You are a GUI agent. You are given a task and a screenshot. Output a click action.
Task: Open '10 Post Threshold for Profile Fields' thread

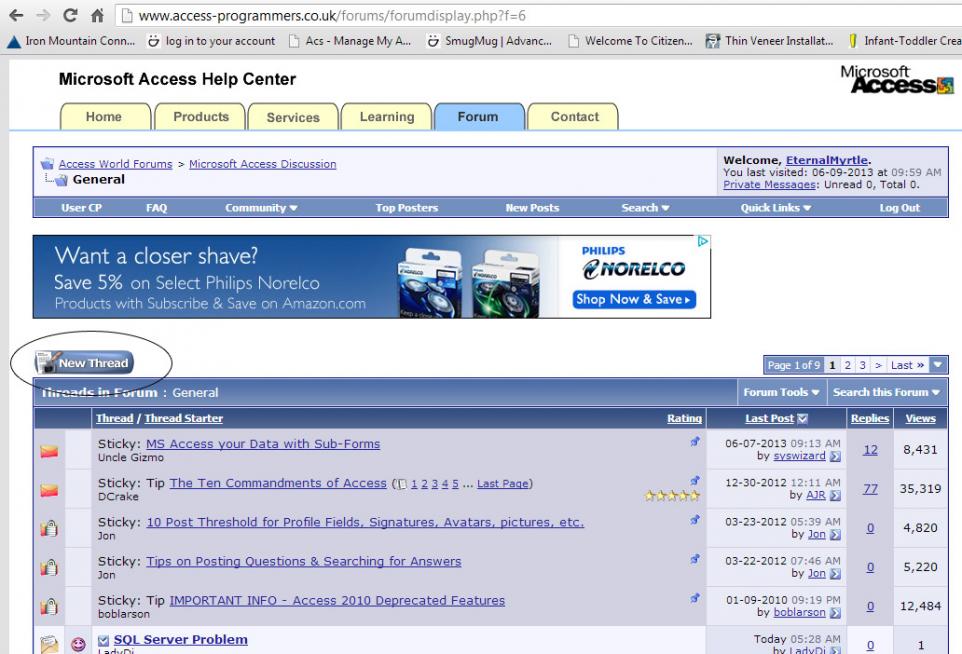pos(365,522)
